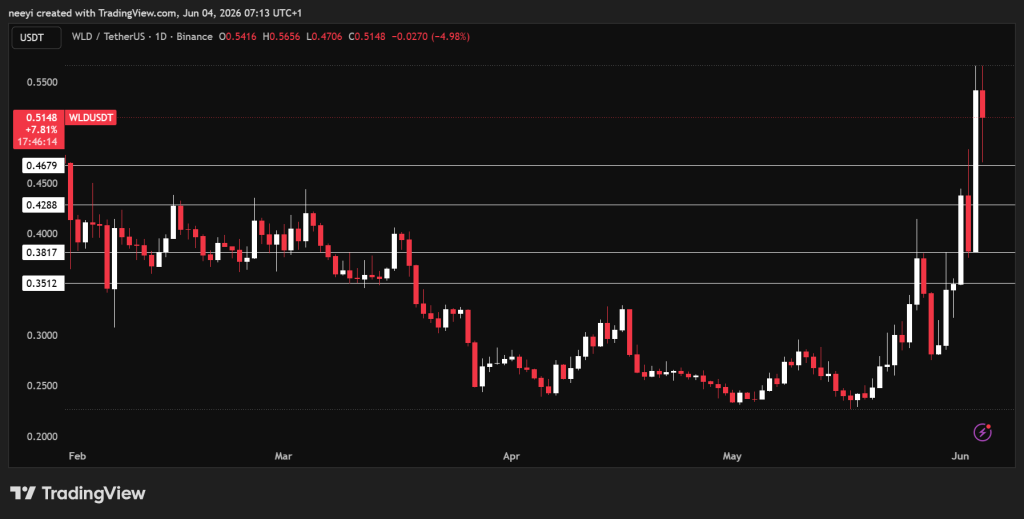Click the WLDUSDT price label tag

point(91,118)
